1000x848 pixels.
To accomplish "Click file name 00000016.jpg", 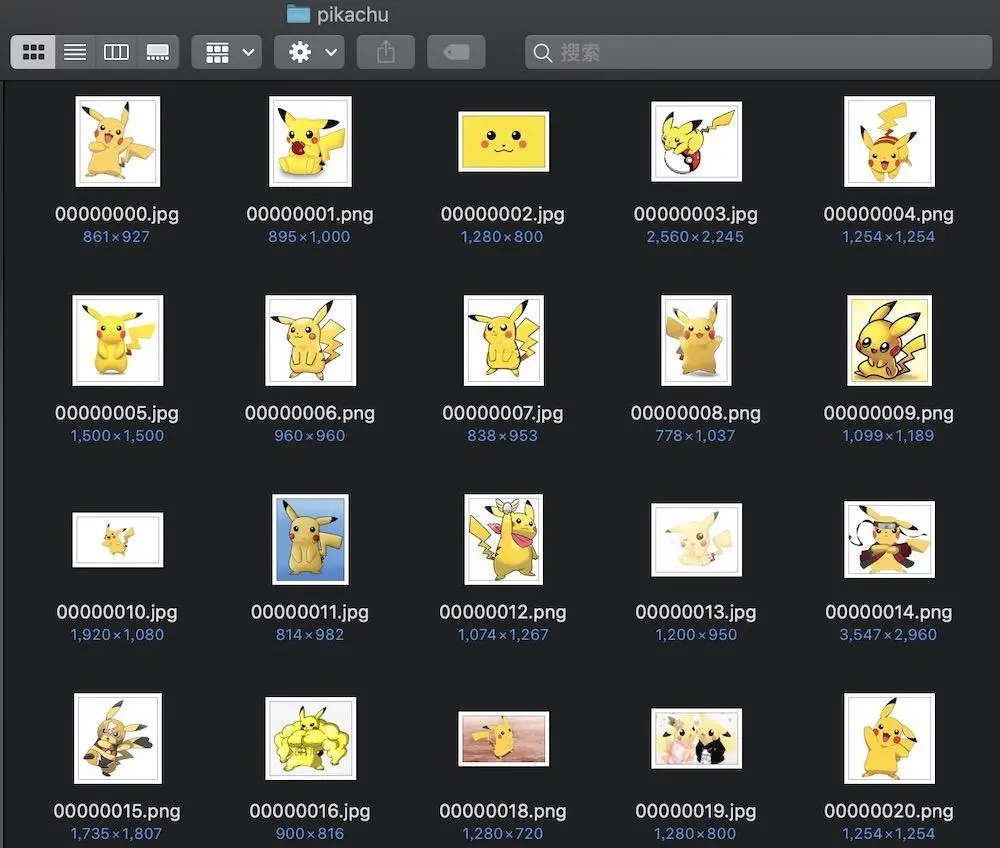I will [310, 810].
